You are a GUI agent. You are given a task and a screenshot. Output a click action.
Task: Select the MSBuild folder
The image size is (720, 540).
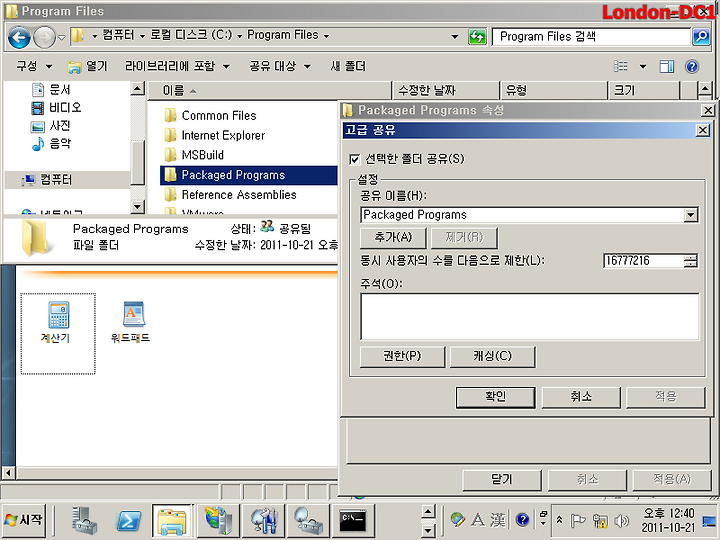coord(194,155)
